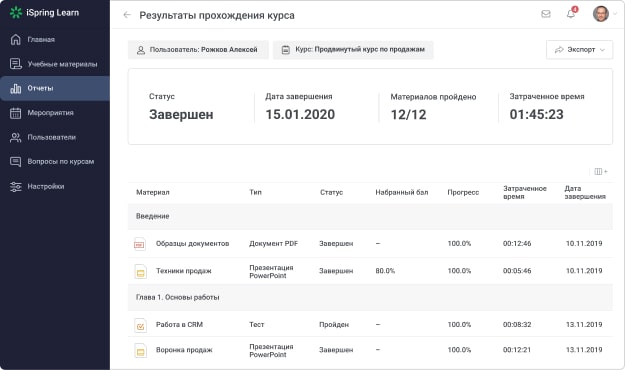Select Вопросы по курсам in the sidebar

tap(55, 161)
